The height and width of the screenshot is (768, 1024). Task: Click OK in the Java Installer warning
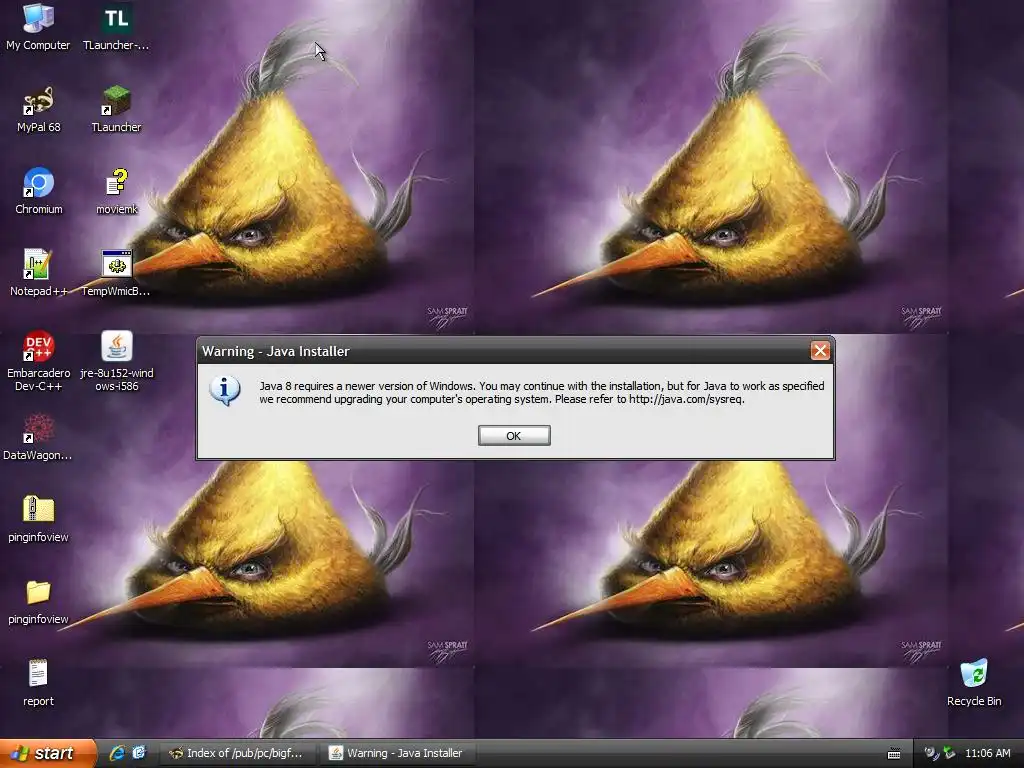(x=514, y=436)
